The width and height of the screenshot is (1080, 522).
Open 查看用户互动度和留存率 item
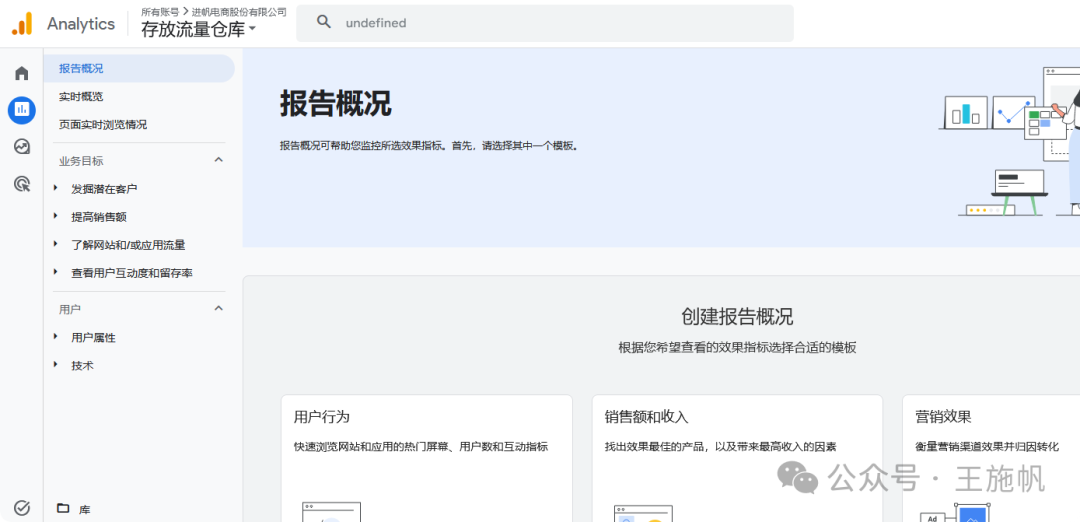tap(132, 273)
